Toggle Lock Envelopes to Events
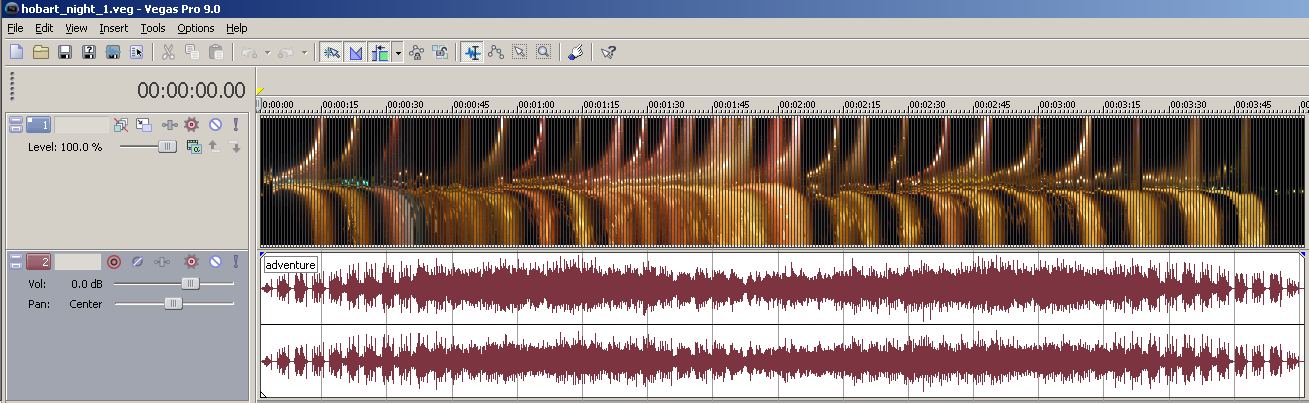The height and width of the screenshot is (403, 1309). [417, 51]
